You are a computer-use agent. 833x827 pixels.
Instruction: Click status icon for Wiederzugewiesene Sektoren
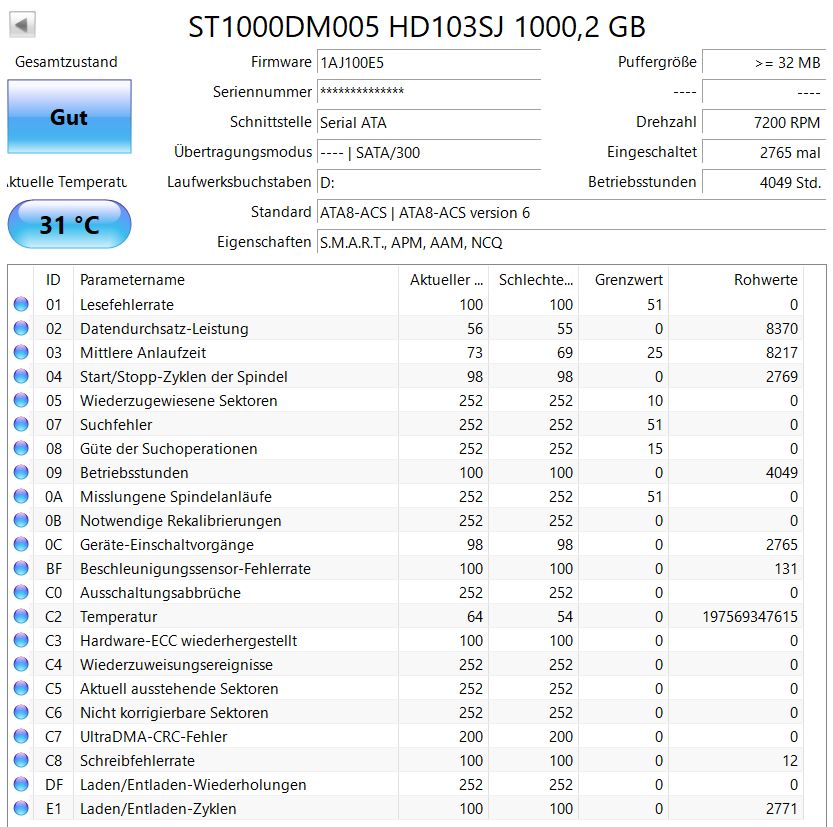[21, 400]
